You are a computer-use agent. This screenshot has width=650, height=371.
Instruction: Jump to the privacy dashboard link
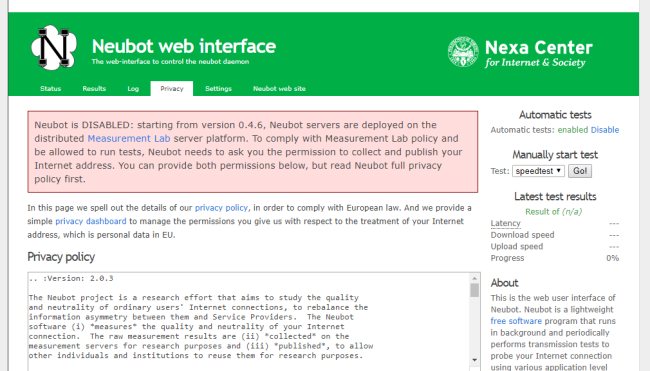point(91,221)
